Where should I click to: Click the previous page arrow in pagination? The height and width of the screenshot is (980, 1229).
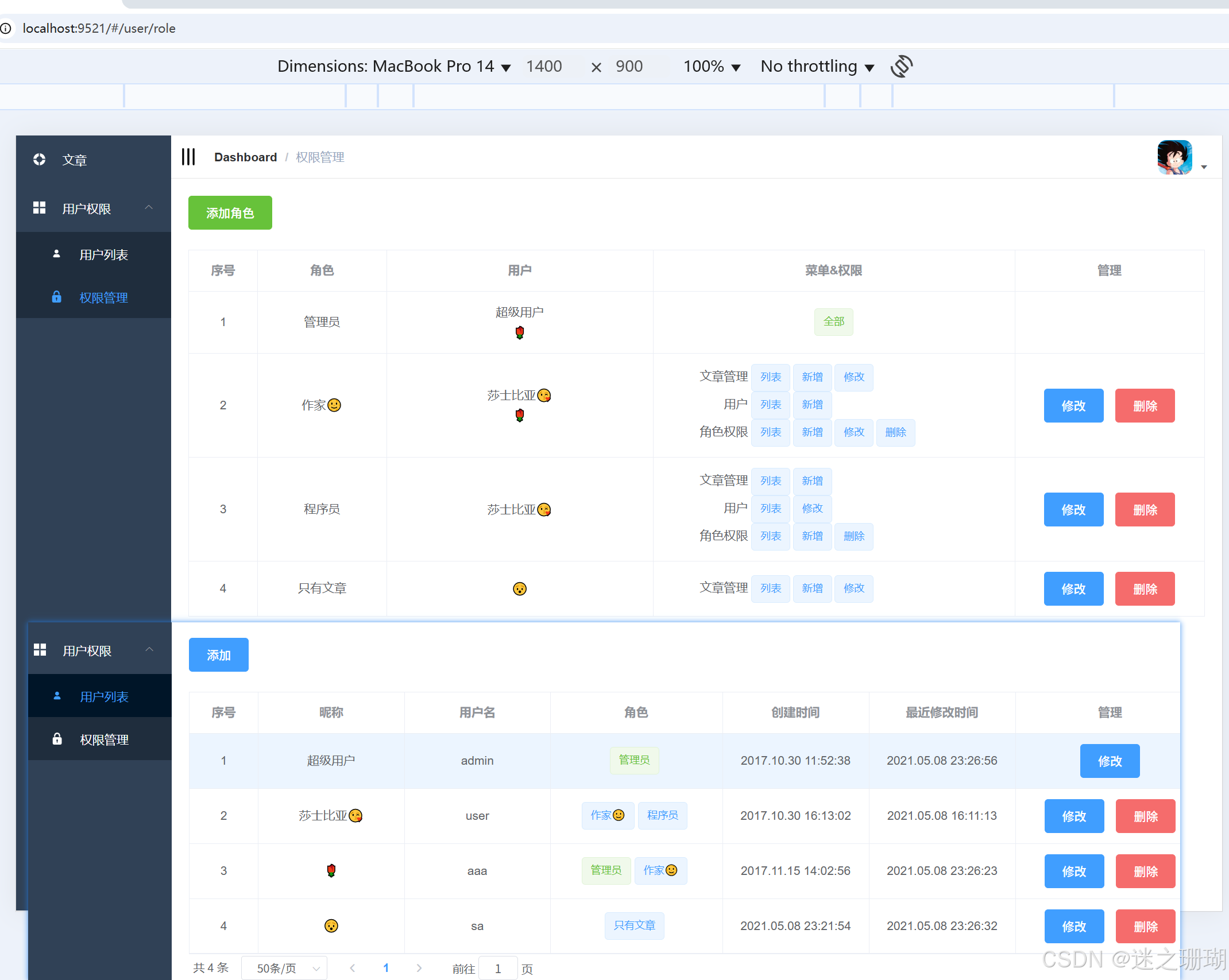click(353, 968)
